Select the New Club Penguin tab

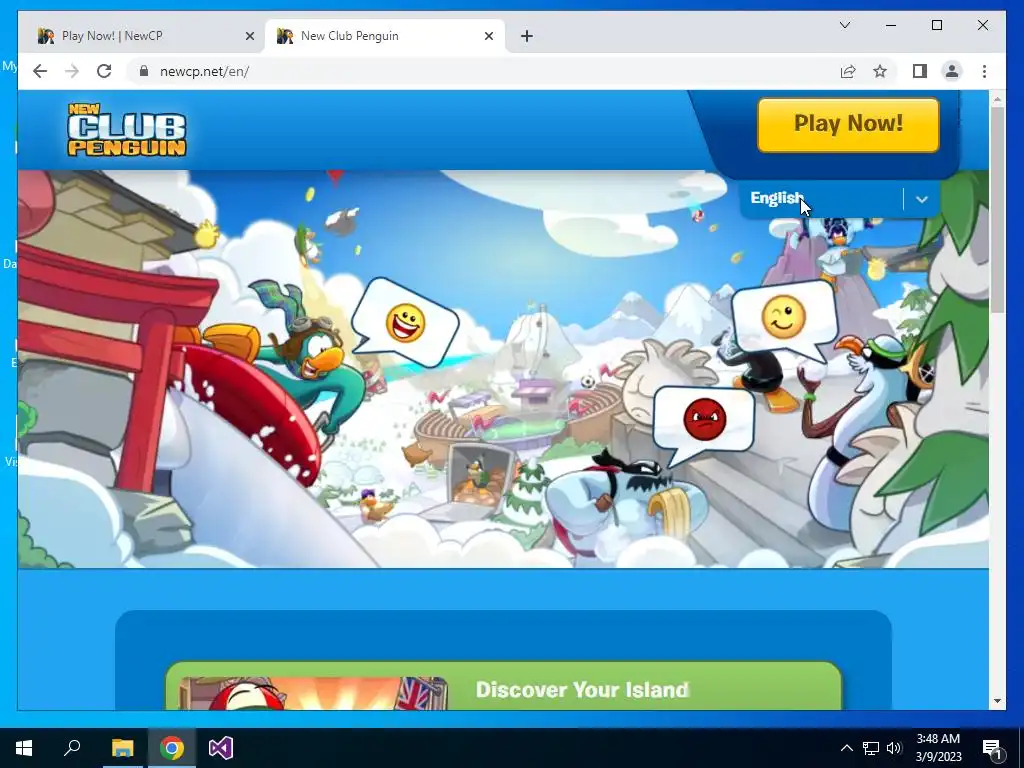385,36
